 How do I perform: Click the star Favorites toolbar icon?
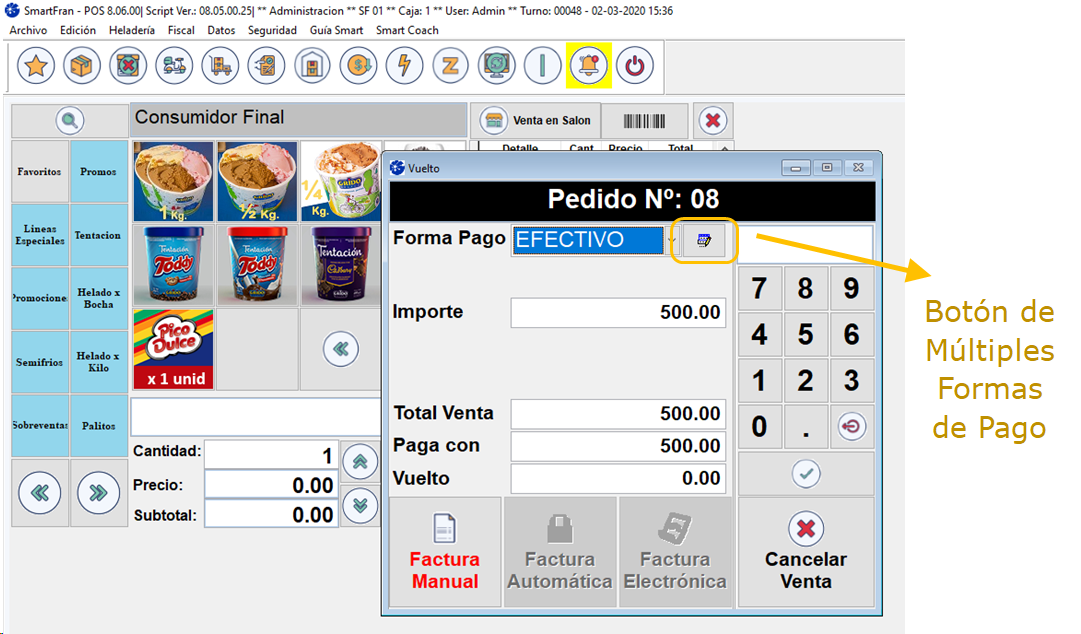36,67
